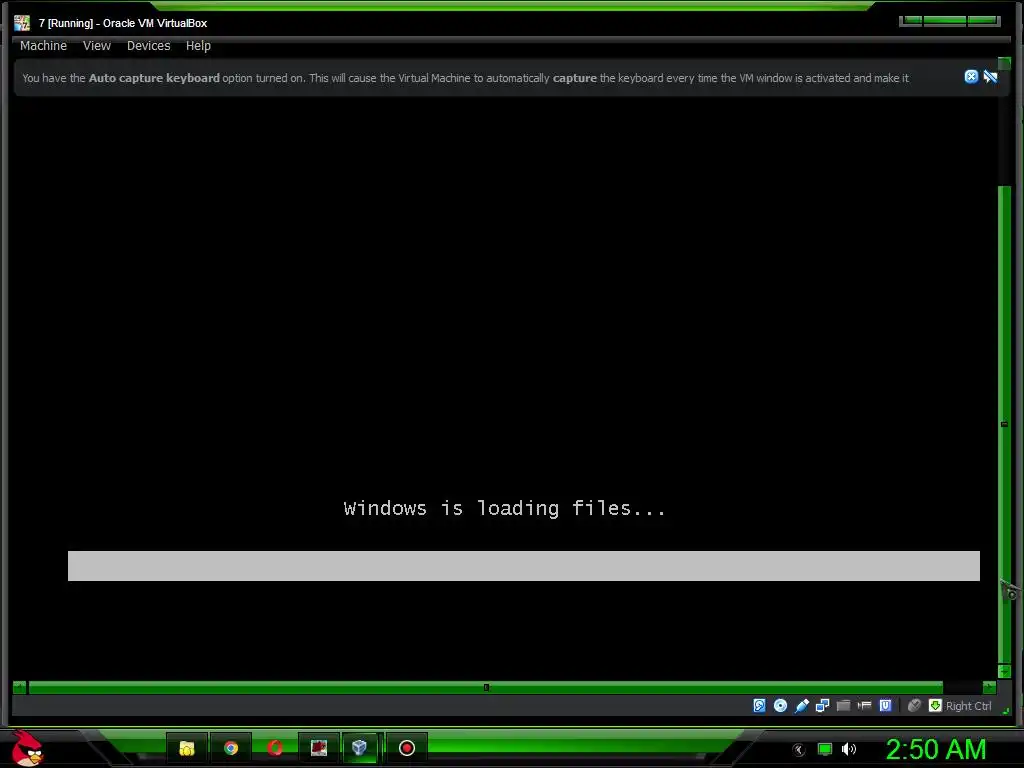Click the 2:50 AM clock
Viewport: 1024px width, 768px height.
(x=935, y=749)
